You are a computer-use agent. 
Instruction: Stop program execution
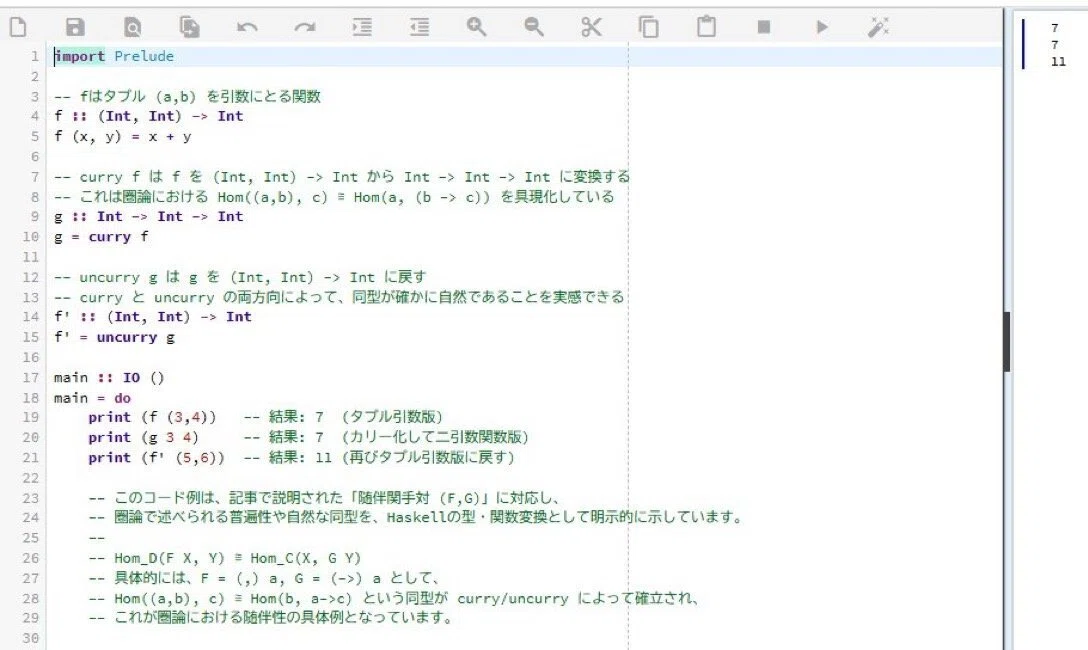pyautogui.click(x=764, y=27)
